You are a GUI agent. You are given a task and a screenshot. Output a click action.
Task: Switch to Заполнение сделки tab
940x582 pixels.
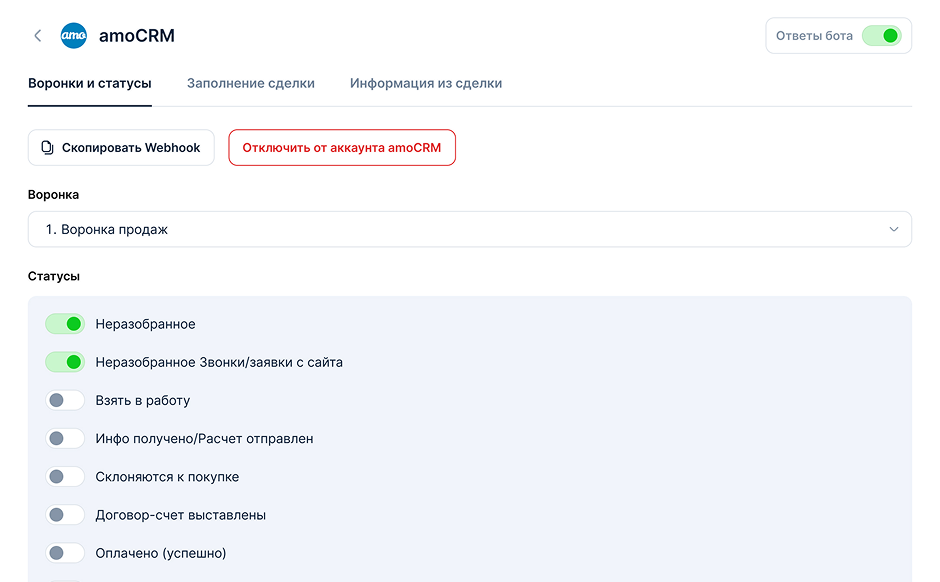(x=251, y=83)
